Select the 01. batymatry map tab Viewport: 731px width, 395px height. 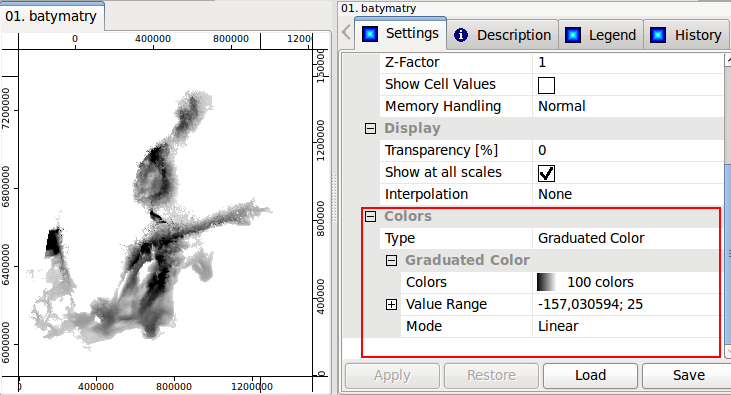tap(51, 16)
